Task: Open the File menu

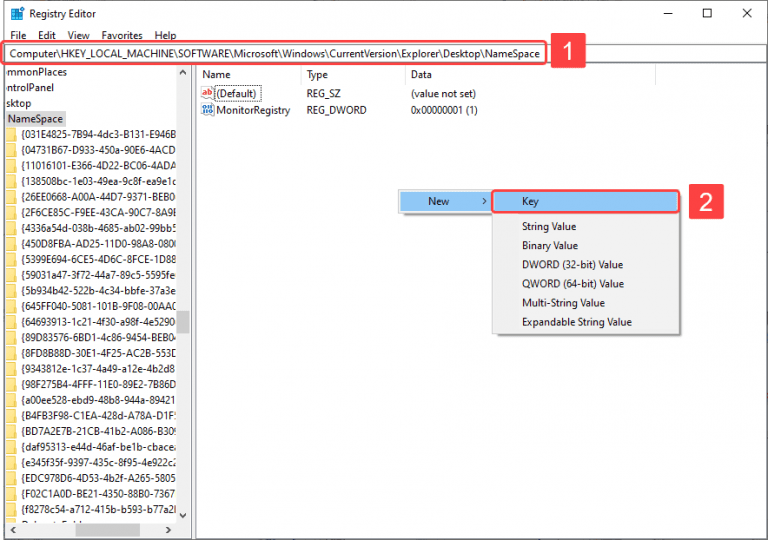Action: [18, 35]
